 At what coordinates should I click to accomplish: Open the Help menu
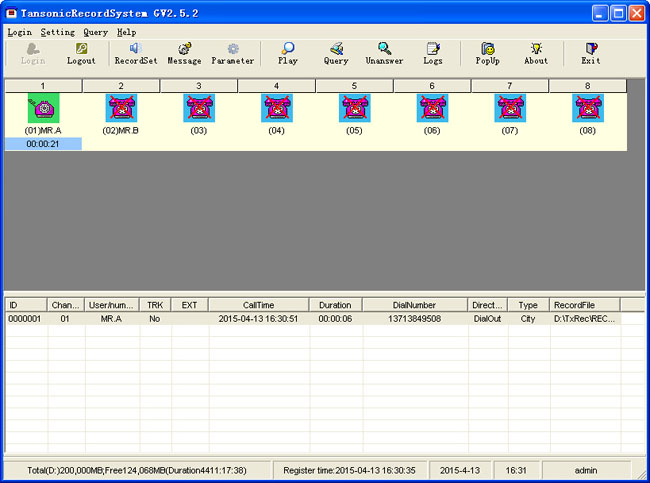pyautogui.click(x=126, y=32)
